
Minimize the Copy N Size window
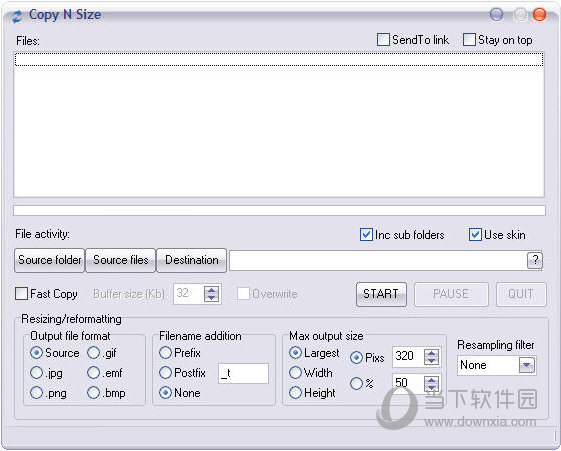tap(496, 15)
